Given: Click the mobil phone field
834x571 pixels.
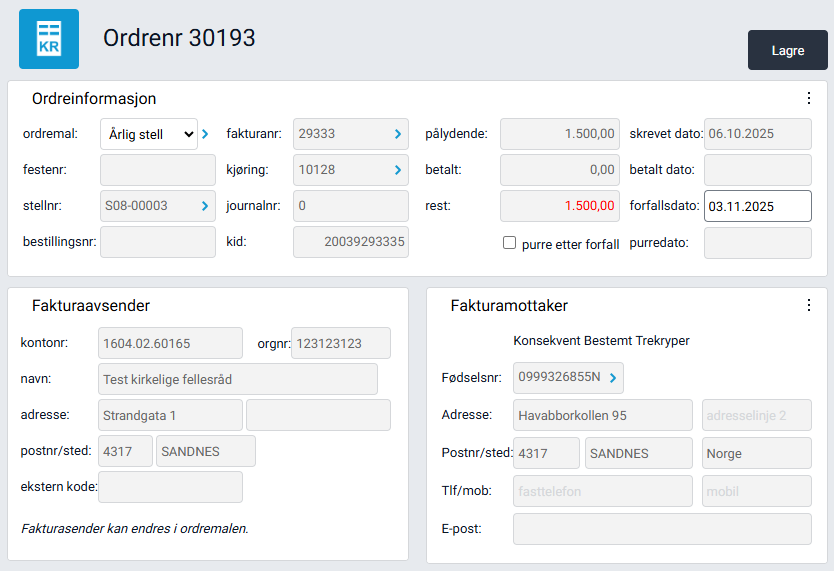Looking at the screenshot, I should pos(756,491).
